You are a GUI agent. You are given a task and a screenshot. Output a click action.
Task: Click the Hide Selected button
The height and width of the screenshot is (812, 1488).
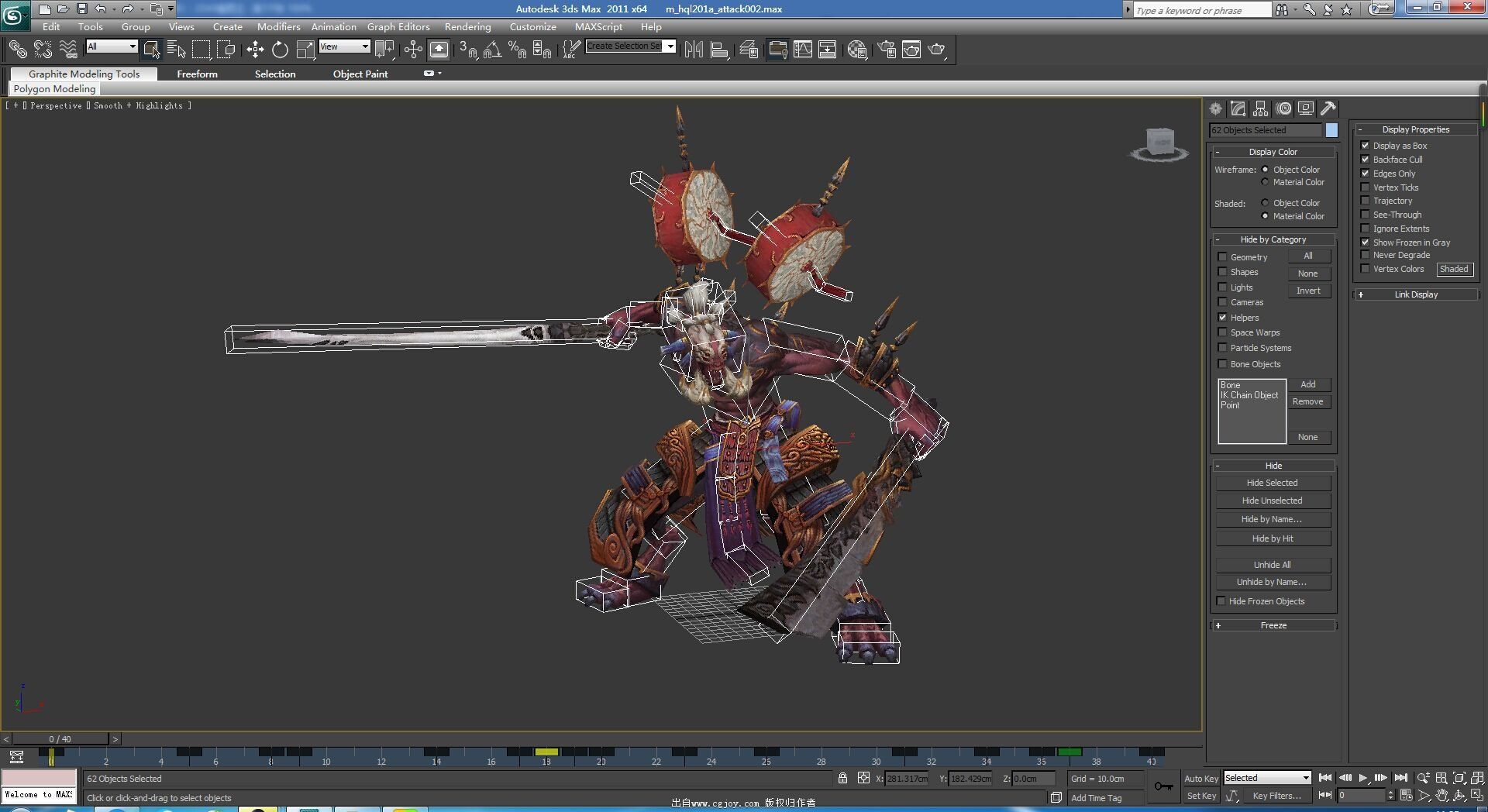(1273, 483)
